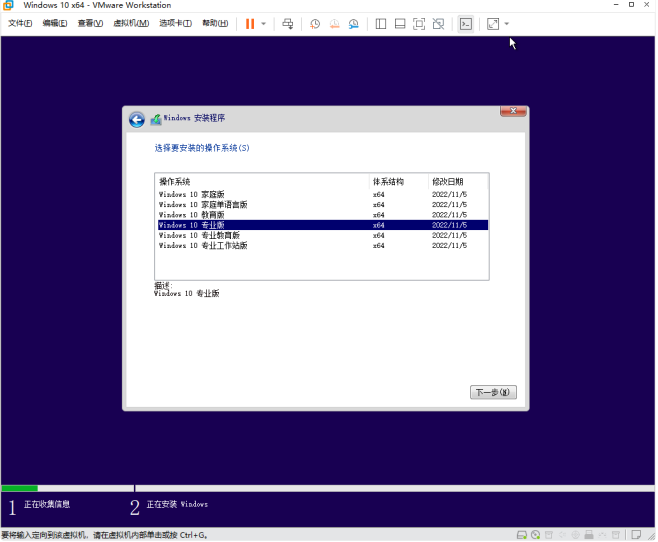This screenshot has height=542, width=658.
Task: Open the 虚拟机(M) menu
Action: tap(131, 23)
